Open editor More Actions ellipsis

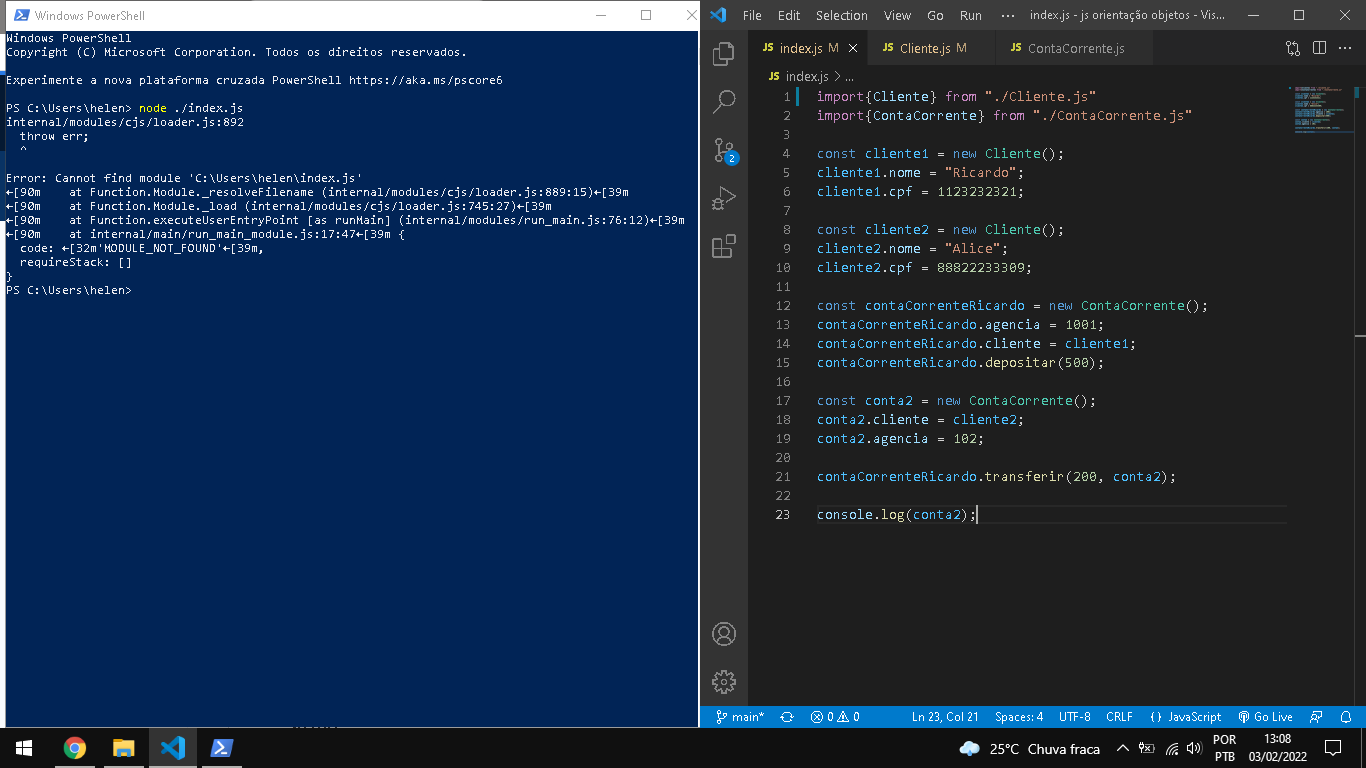pyautogui.click(x=1344, y=48)
